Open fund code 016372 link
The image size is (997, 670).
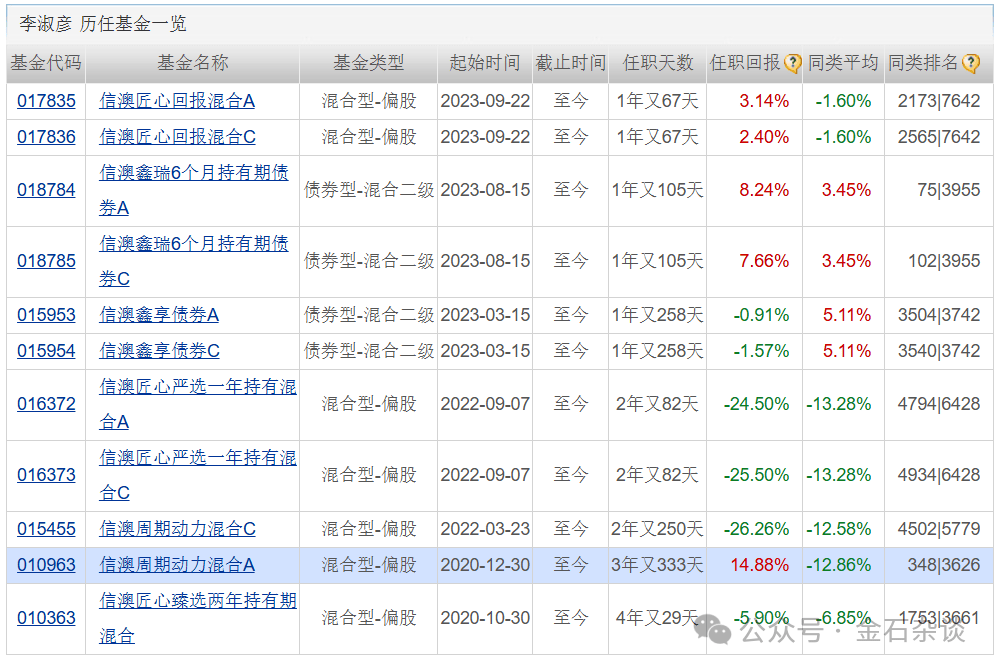pos(46,404)
